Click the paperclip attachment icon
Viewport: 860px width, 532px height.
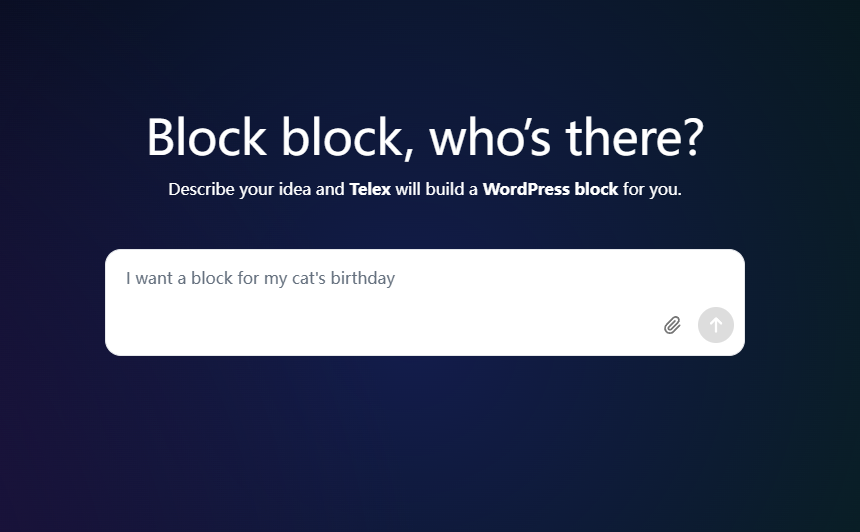click(x=672, y=325)
